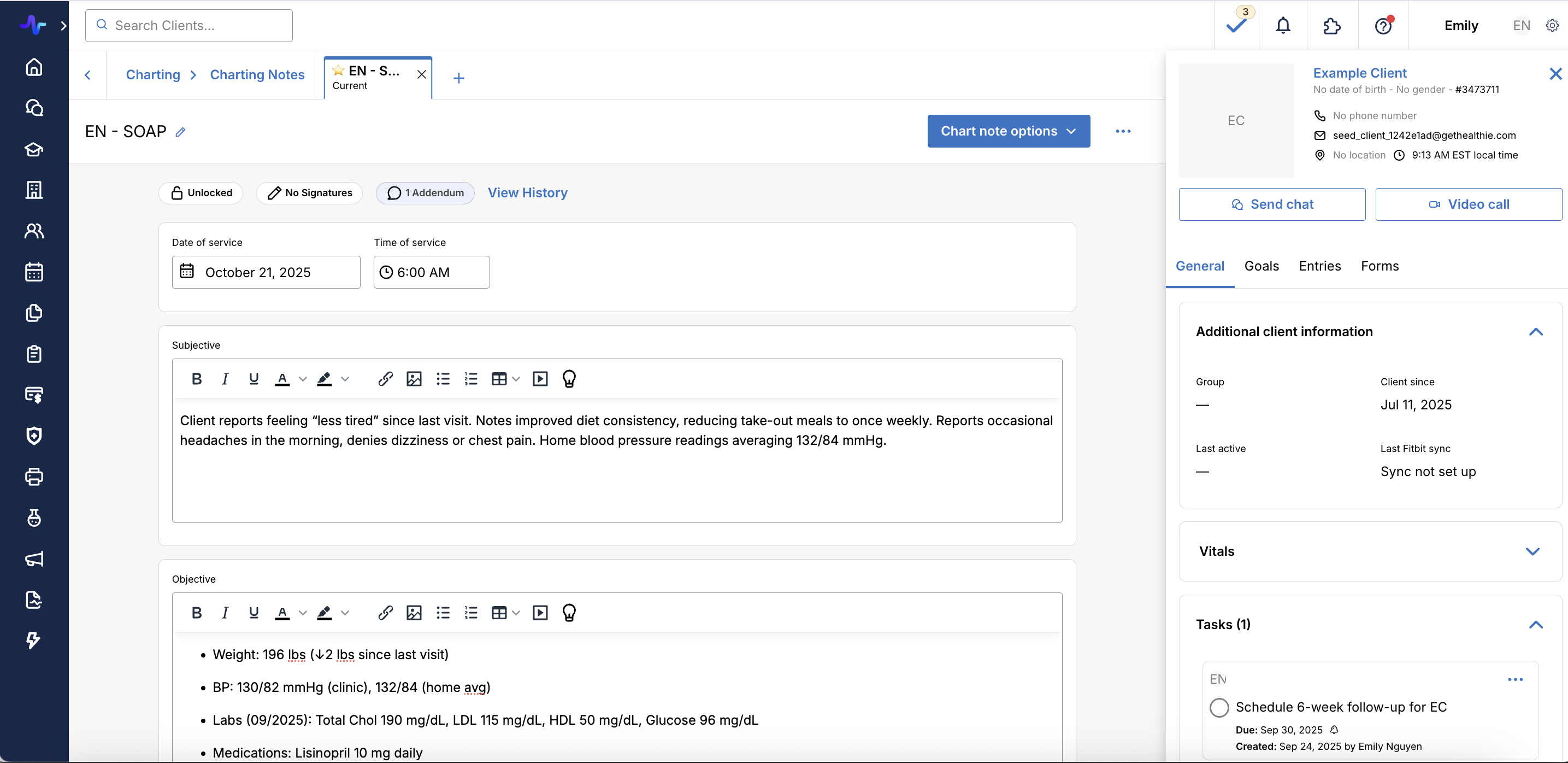The width and height of the screenshot is (1568, 763).
Task: Collapse Additional client information section
Action: point(1535,332)
